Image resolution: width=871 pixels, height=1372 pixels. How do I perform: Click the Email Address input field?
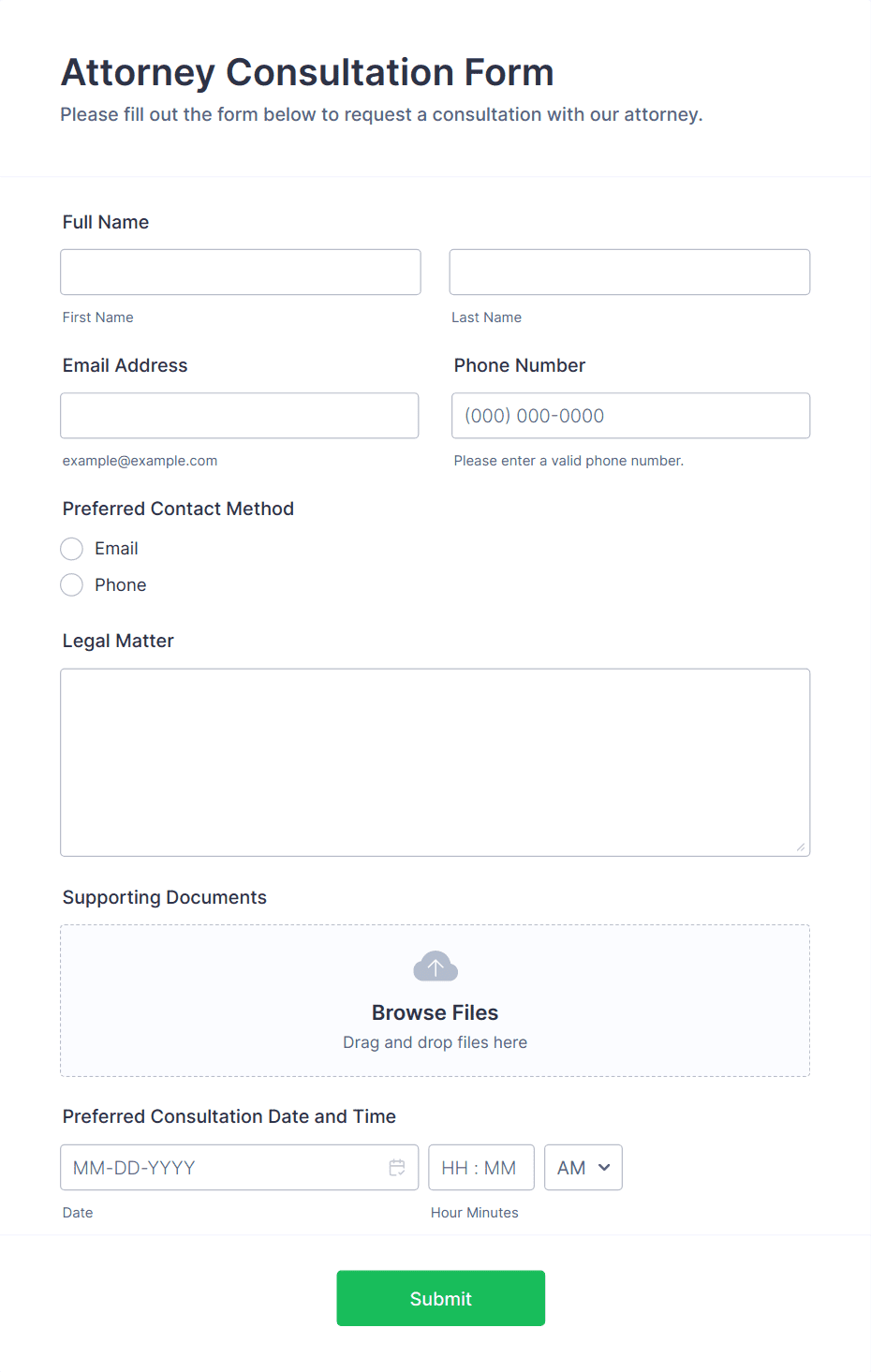[240, 416]
